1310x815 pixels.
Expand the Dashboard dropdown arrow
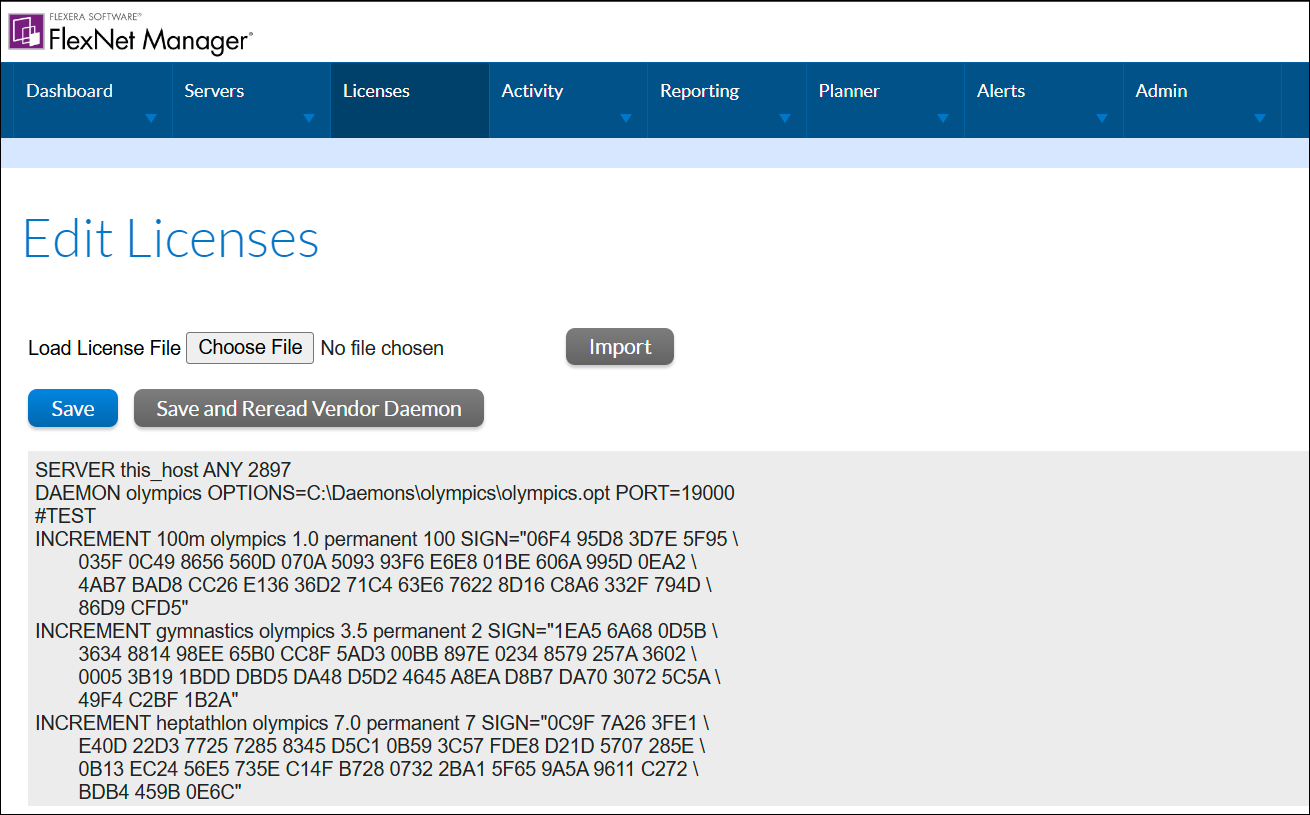pyautogui.click(x=151, y=118)
